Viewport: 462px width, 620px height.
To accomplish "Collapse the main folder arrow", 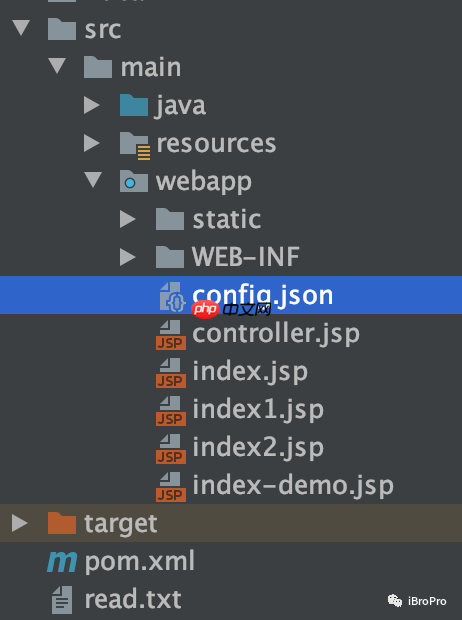I will [x=57, y=66].
